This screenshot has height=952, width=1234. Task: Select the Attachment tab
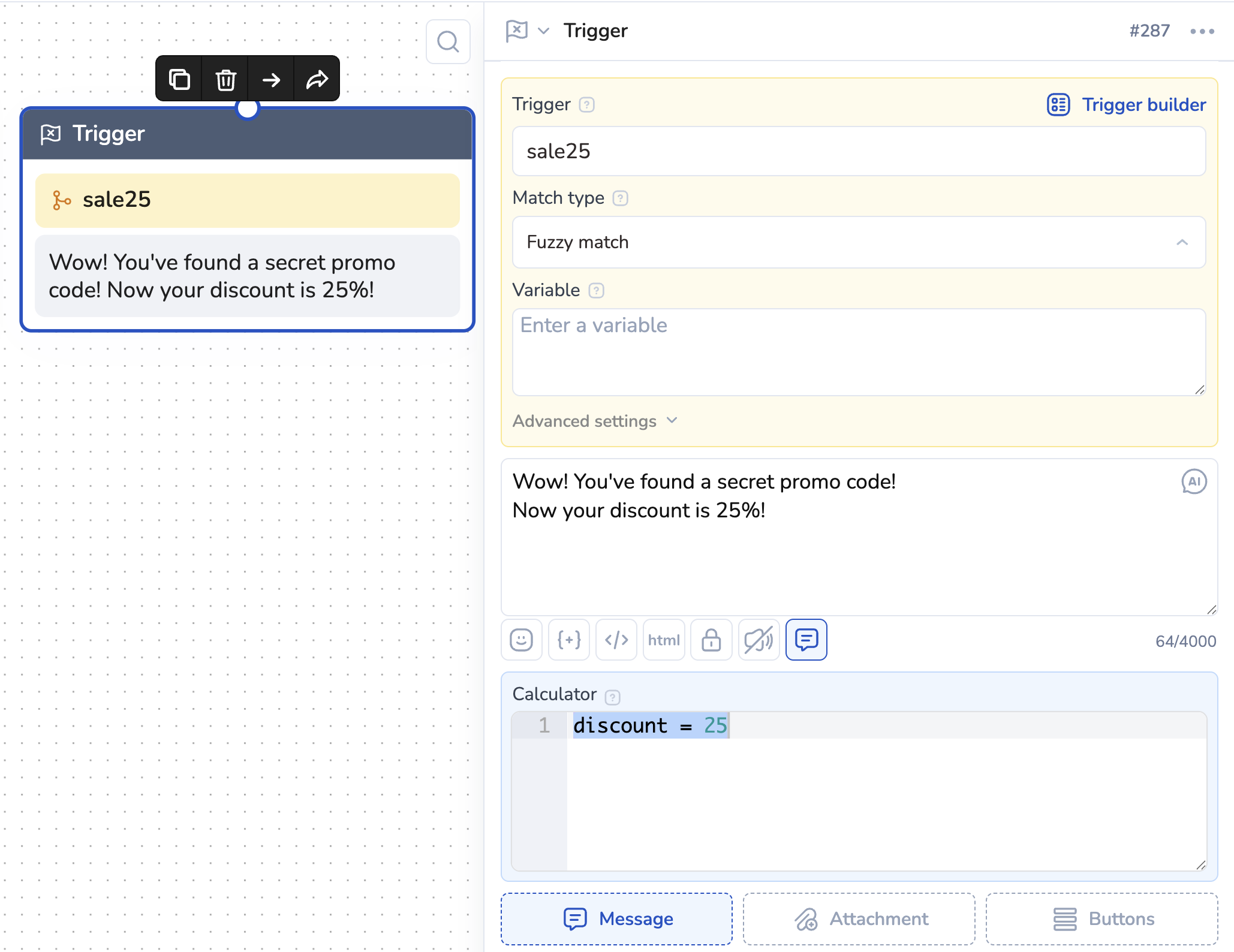tap(859, 918)
